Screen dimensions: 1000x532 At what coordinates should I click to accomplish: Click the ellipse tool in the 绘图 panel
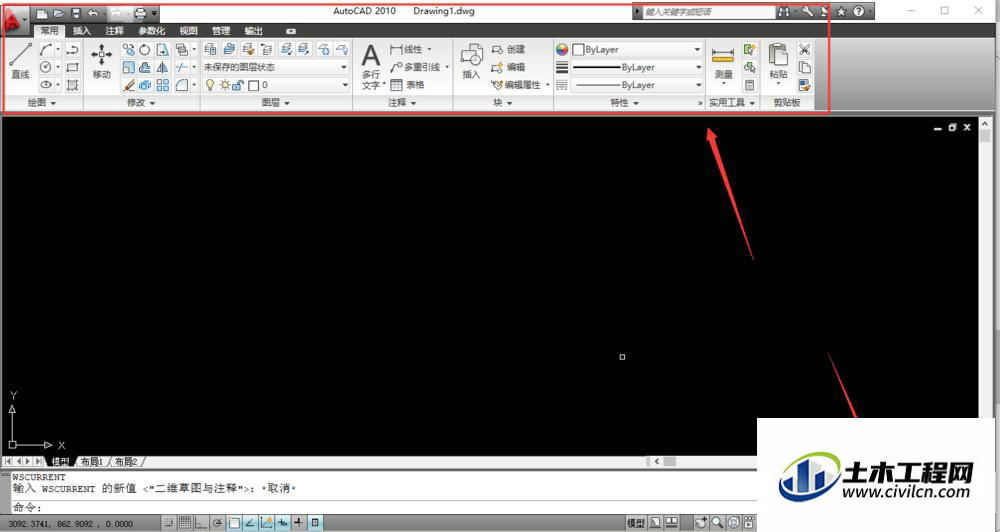pos(46,84)
